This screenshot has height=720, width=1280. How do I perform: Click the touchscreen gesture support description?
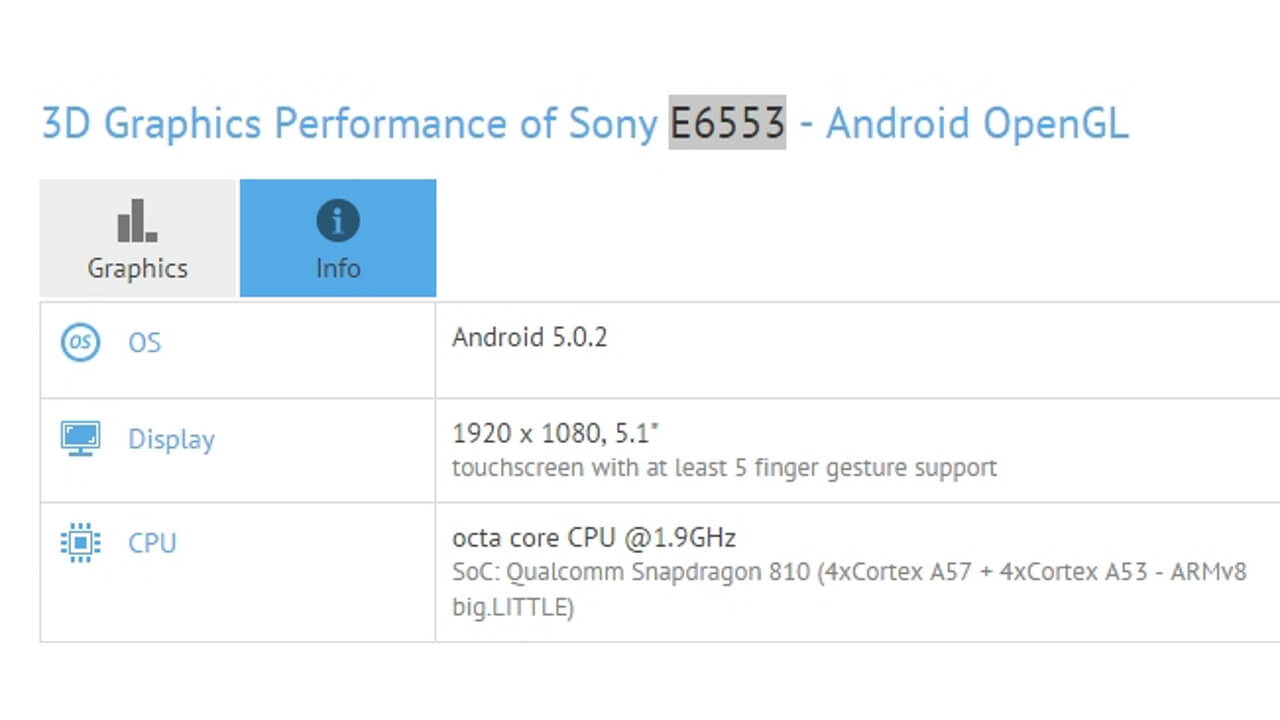point(724,467)
